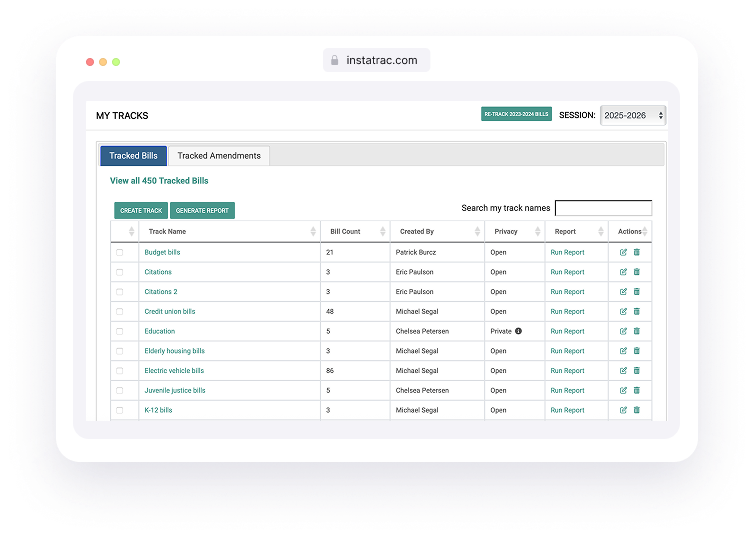Delete the Electric vehicle bills track
This screenshot has width=754, height=538.
637,371
